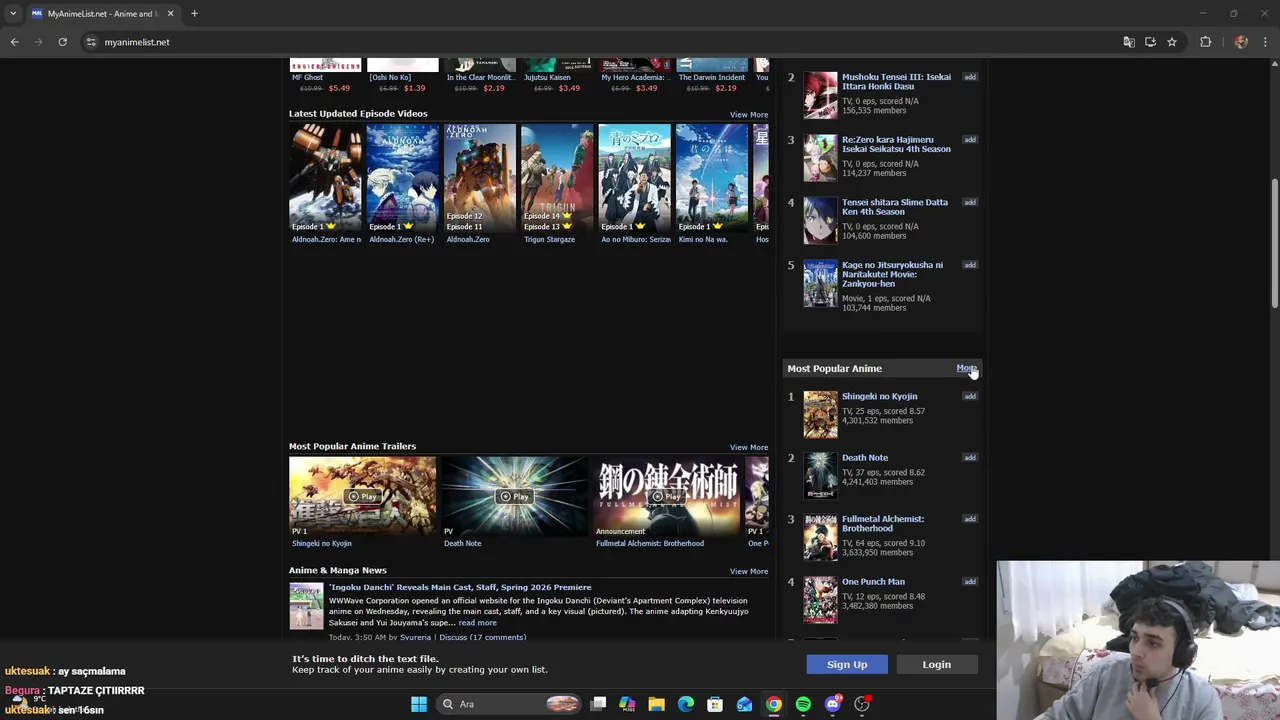
Task: Add Fullmetal Alchemist: Brotherhood to list
Action: [970, 519]
